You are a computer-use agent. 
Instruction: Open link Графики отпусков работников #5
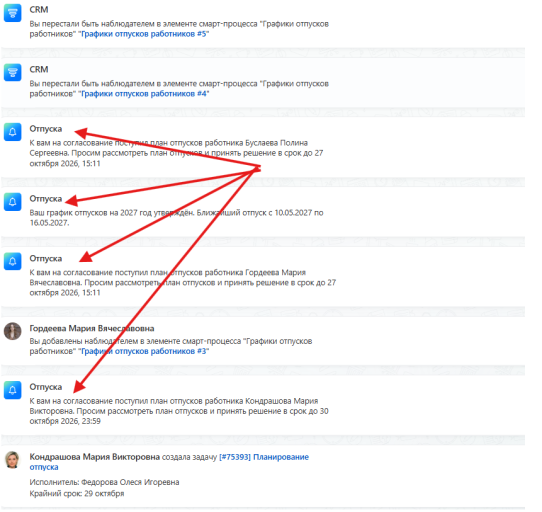(x=143, y=34)
